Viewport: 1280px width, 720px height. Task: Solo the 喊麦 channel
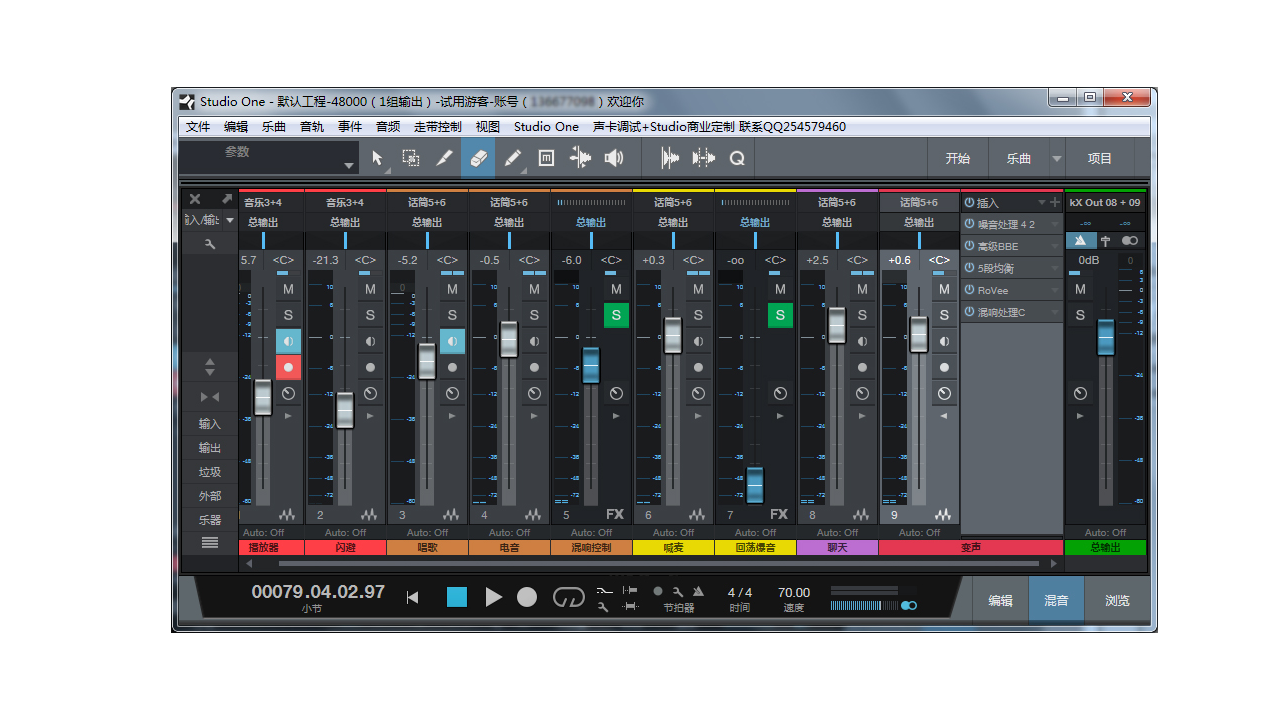click(x=697, y=315)
